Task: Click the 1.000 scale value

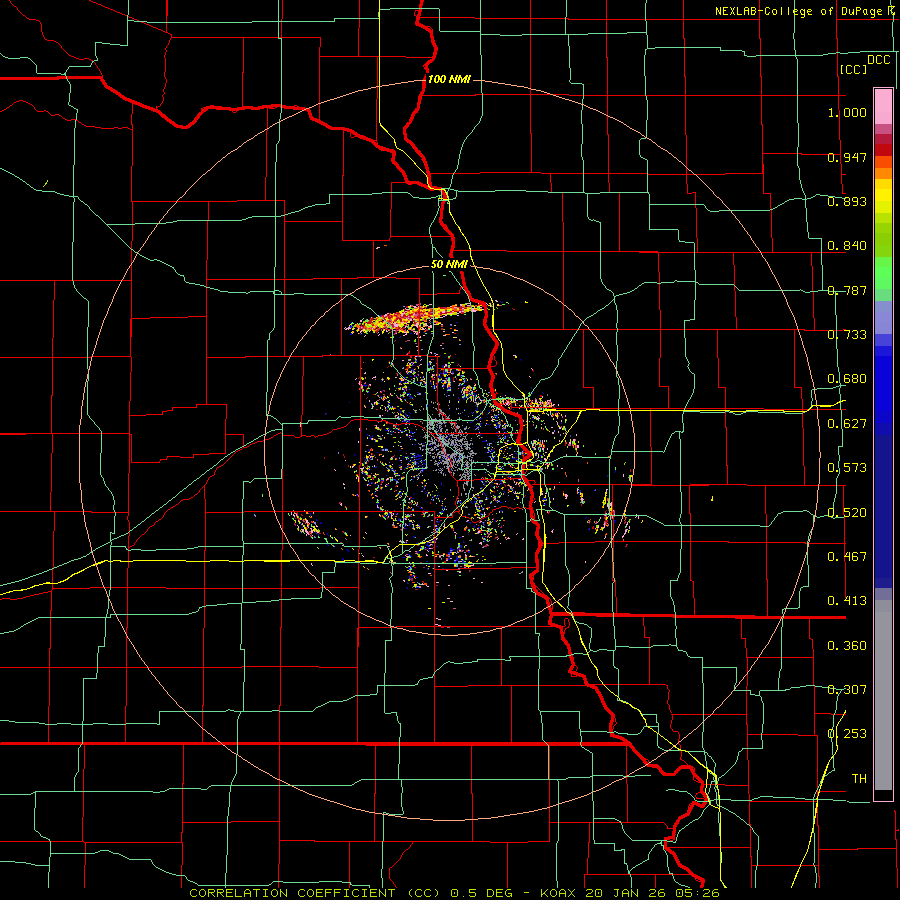Action: pos(847,112)
